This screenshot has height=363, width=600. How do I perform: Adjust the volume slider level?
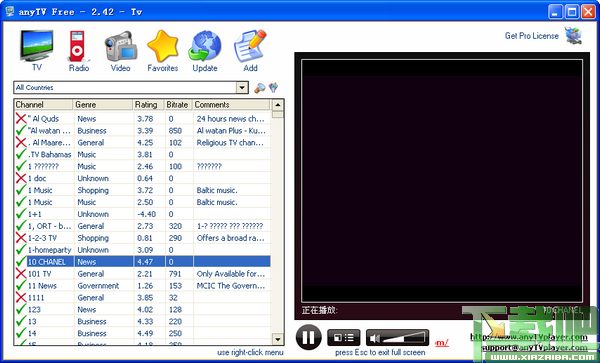point(404,338)
